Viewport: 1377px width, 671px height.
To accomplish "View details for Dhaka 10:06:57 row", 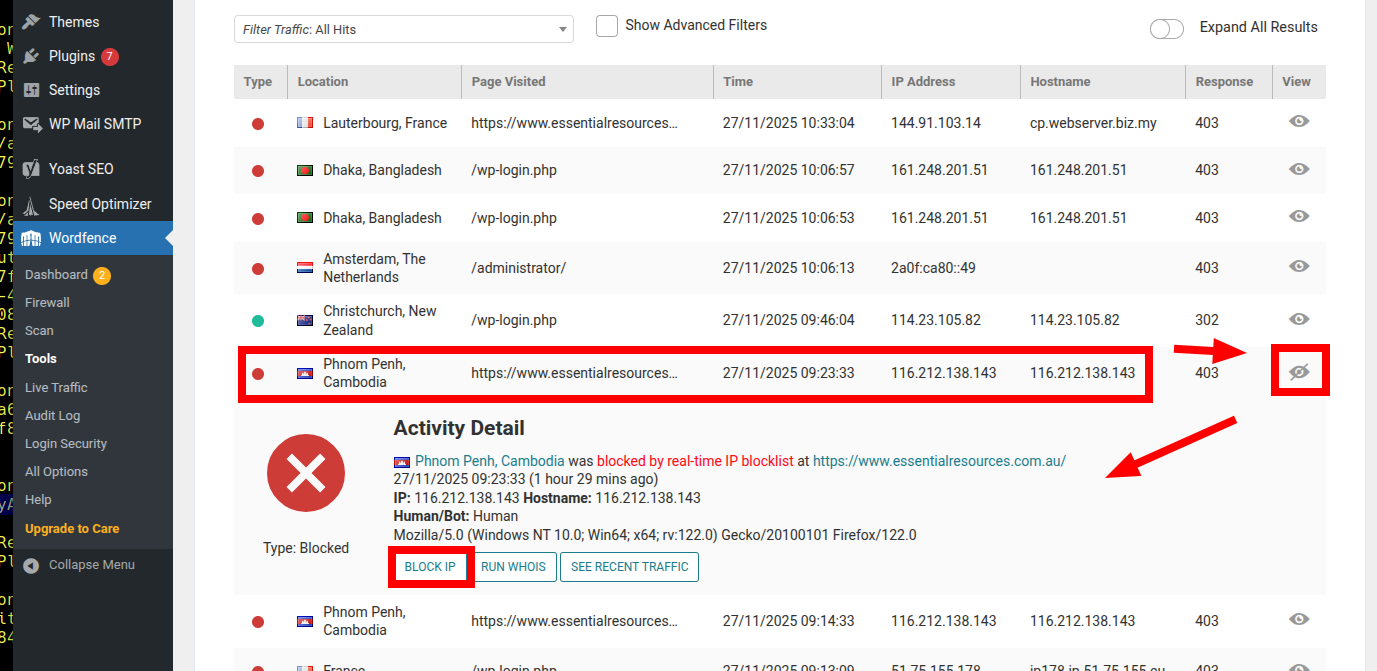I will (x=1299, y=169).
